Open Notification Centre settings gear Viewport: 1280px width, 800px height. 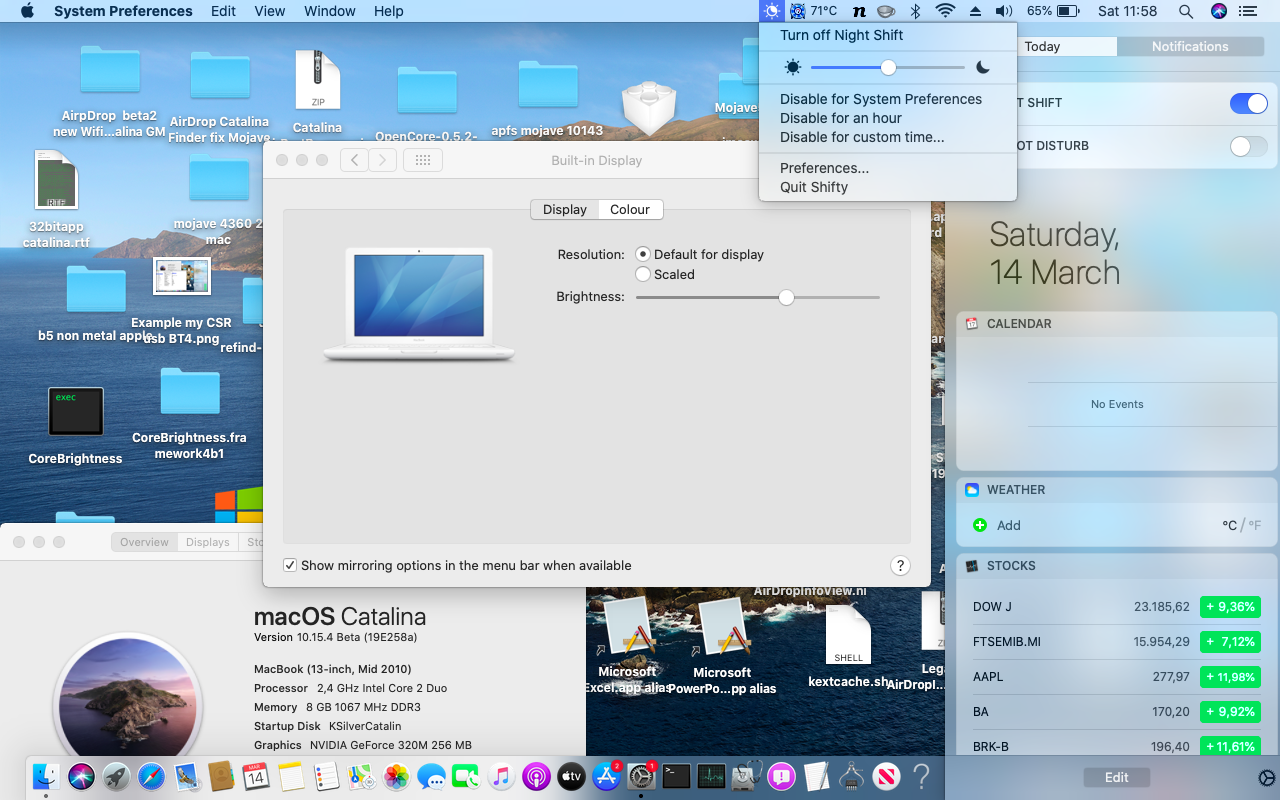pyautogui.click(x=1266, y=778)
